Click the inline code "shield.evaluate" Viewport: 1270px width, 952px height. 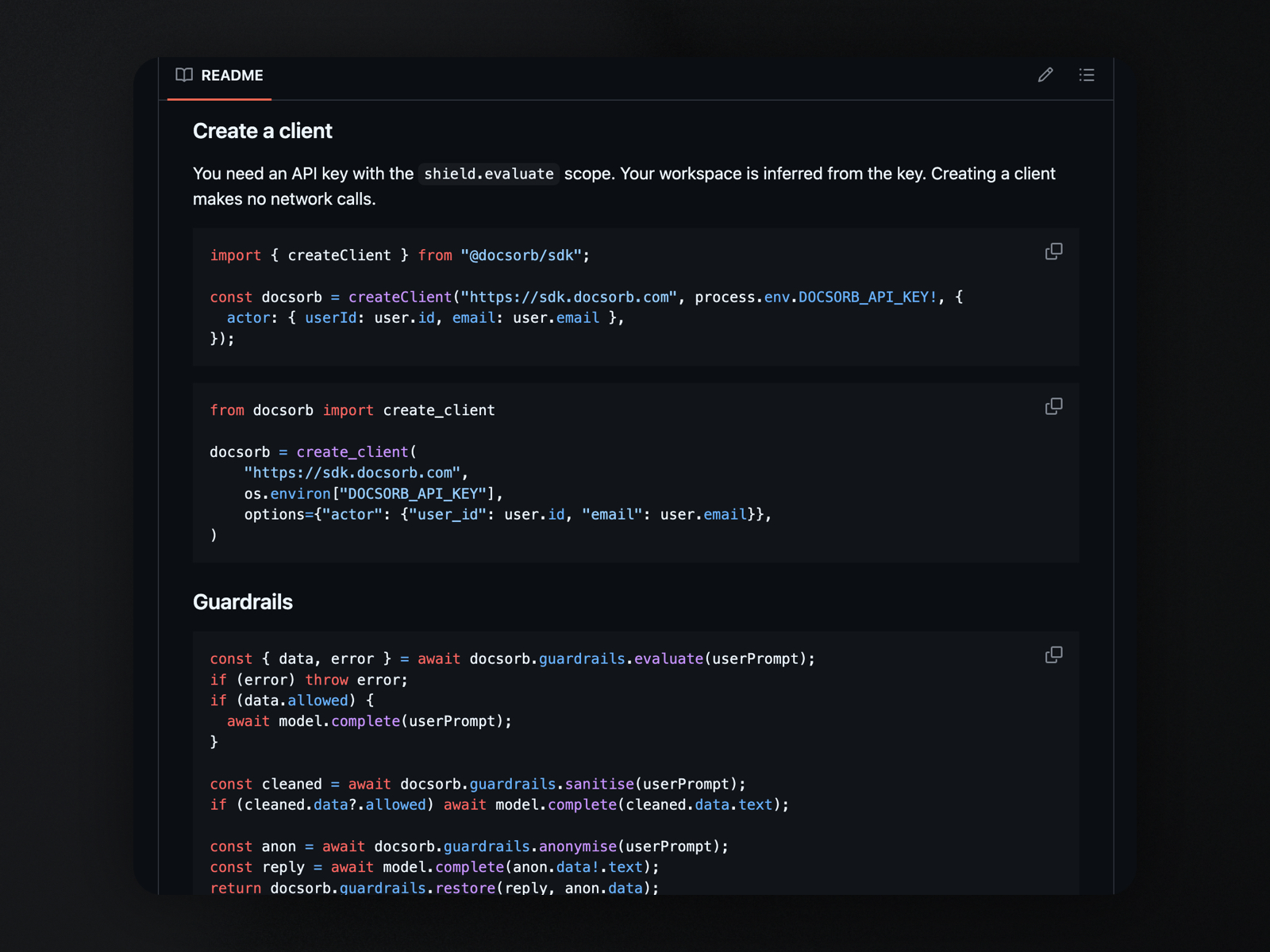pyautogui.click(x=489, y=174)
